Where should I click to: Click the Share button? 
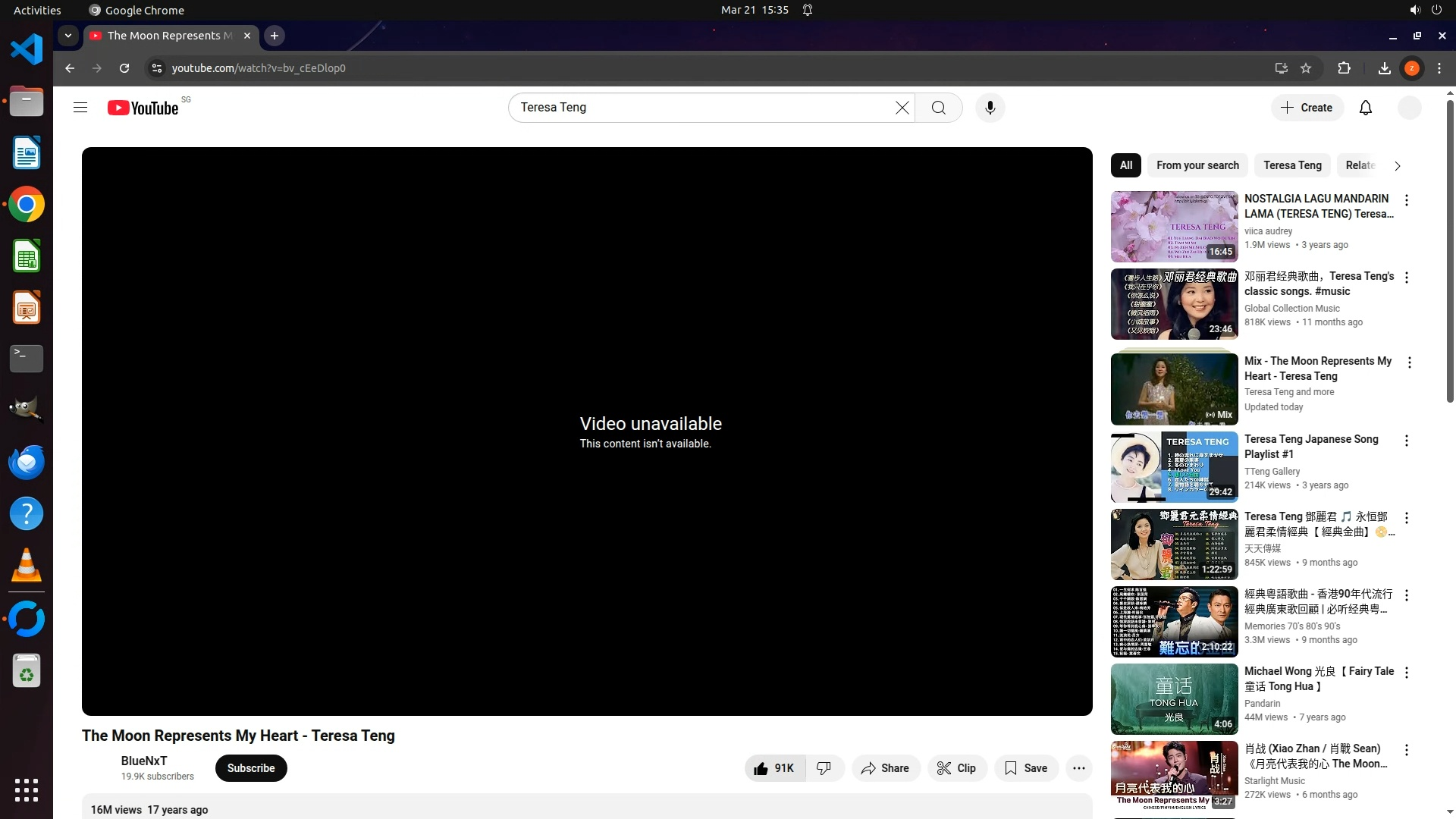point(885,768)
